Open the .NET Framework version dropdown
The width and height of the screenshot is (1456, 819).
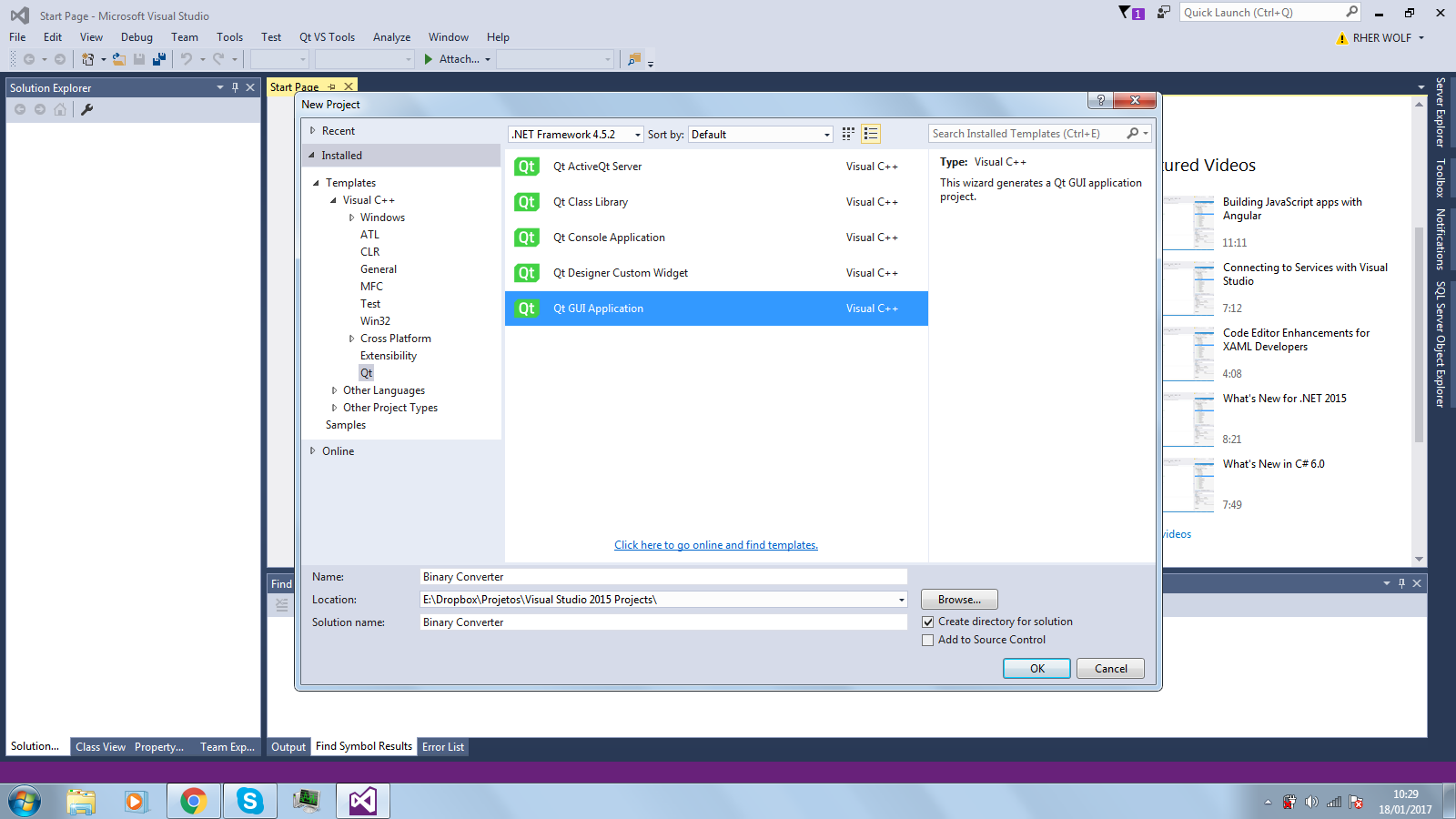click(576, 135)
